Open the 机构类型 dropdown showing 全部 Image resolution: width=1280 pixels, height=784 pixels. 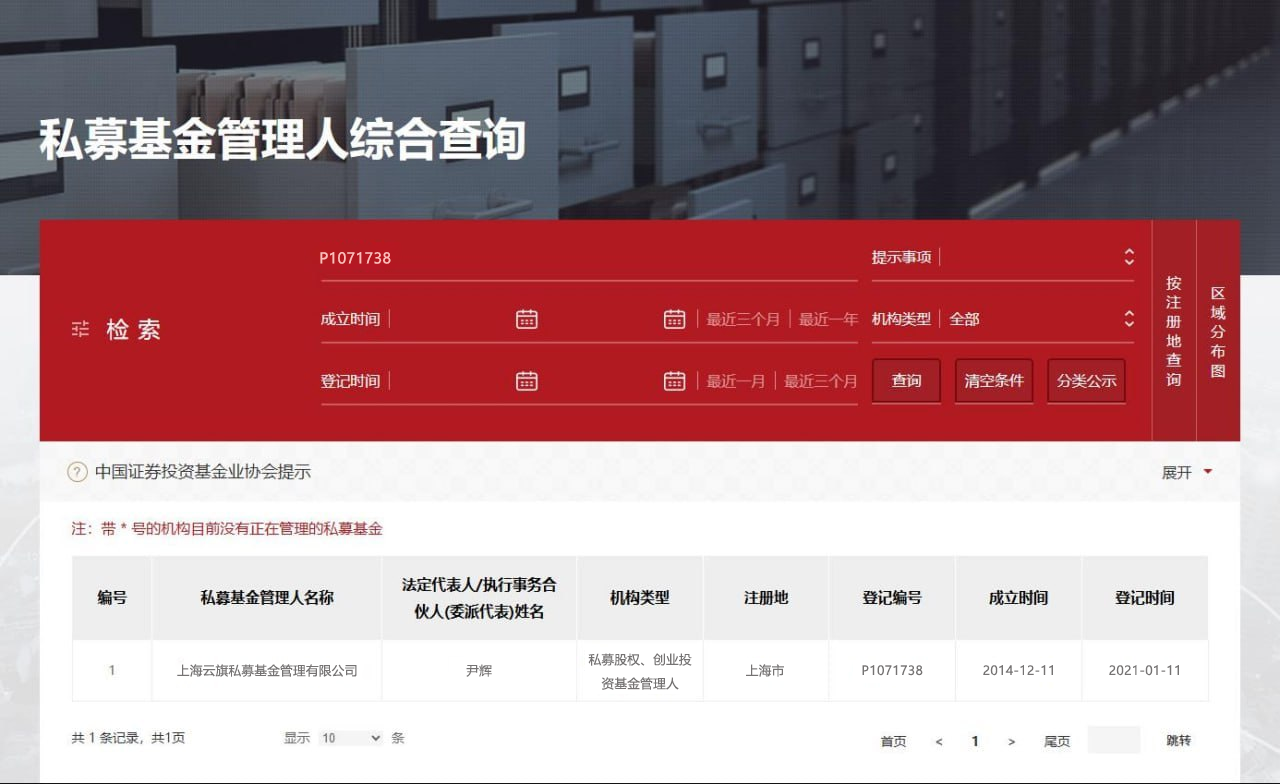pos(1037,319)
